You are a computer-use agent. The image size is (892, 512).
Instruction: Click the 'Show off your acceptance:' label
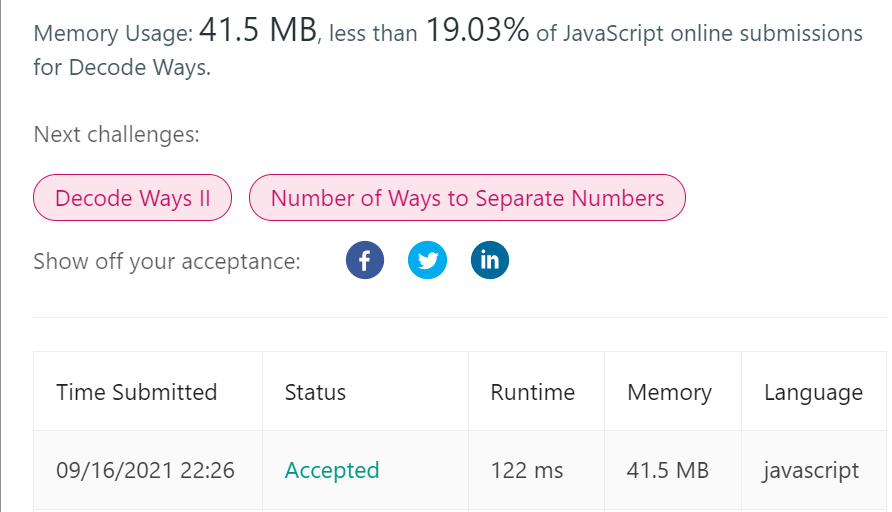tap(167, 262)
